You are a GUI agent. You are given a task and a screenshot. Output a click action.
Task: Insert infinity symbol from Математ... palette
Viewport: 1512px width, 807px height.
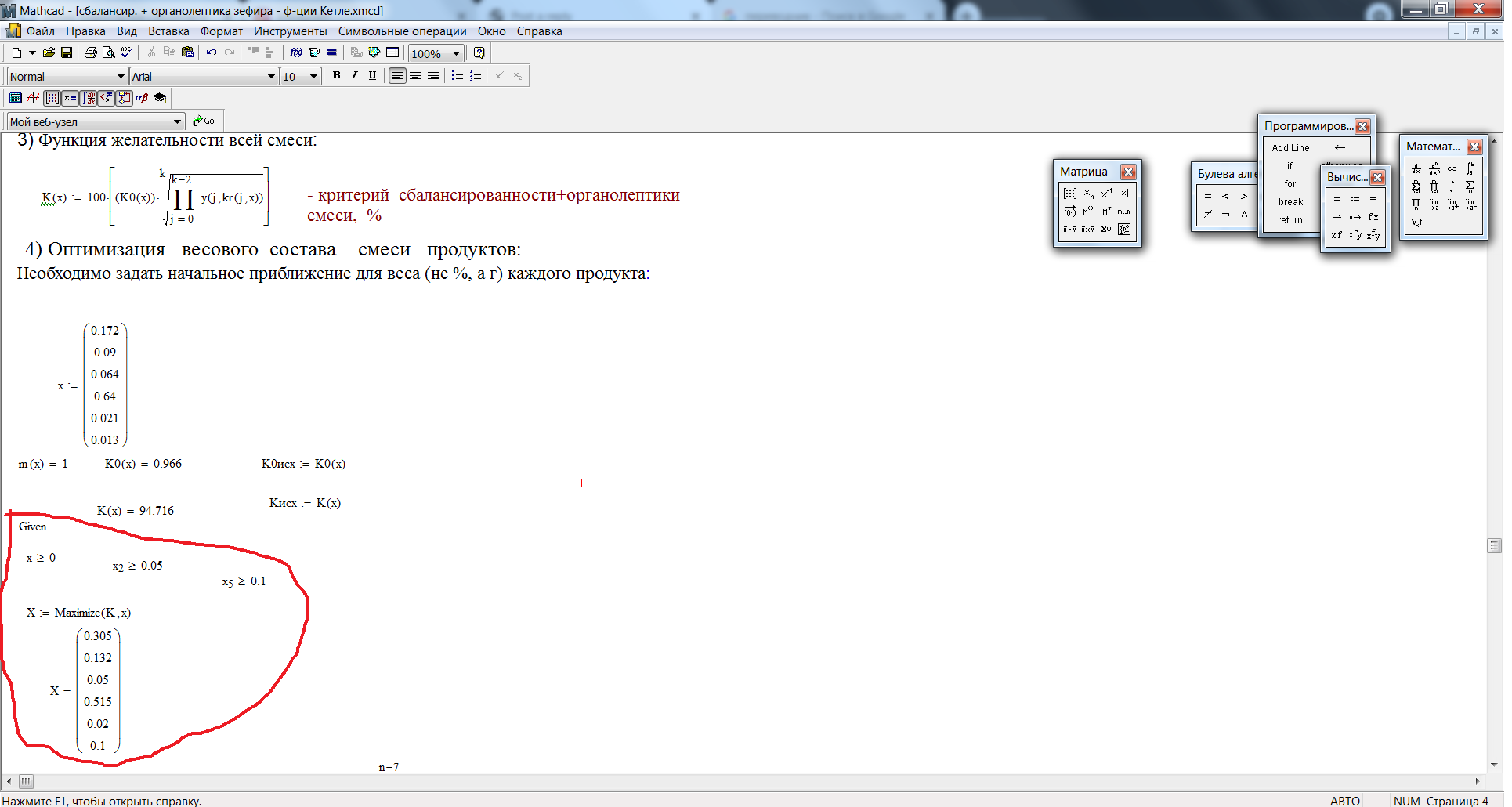coord(1452,168)
